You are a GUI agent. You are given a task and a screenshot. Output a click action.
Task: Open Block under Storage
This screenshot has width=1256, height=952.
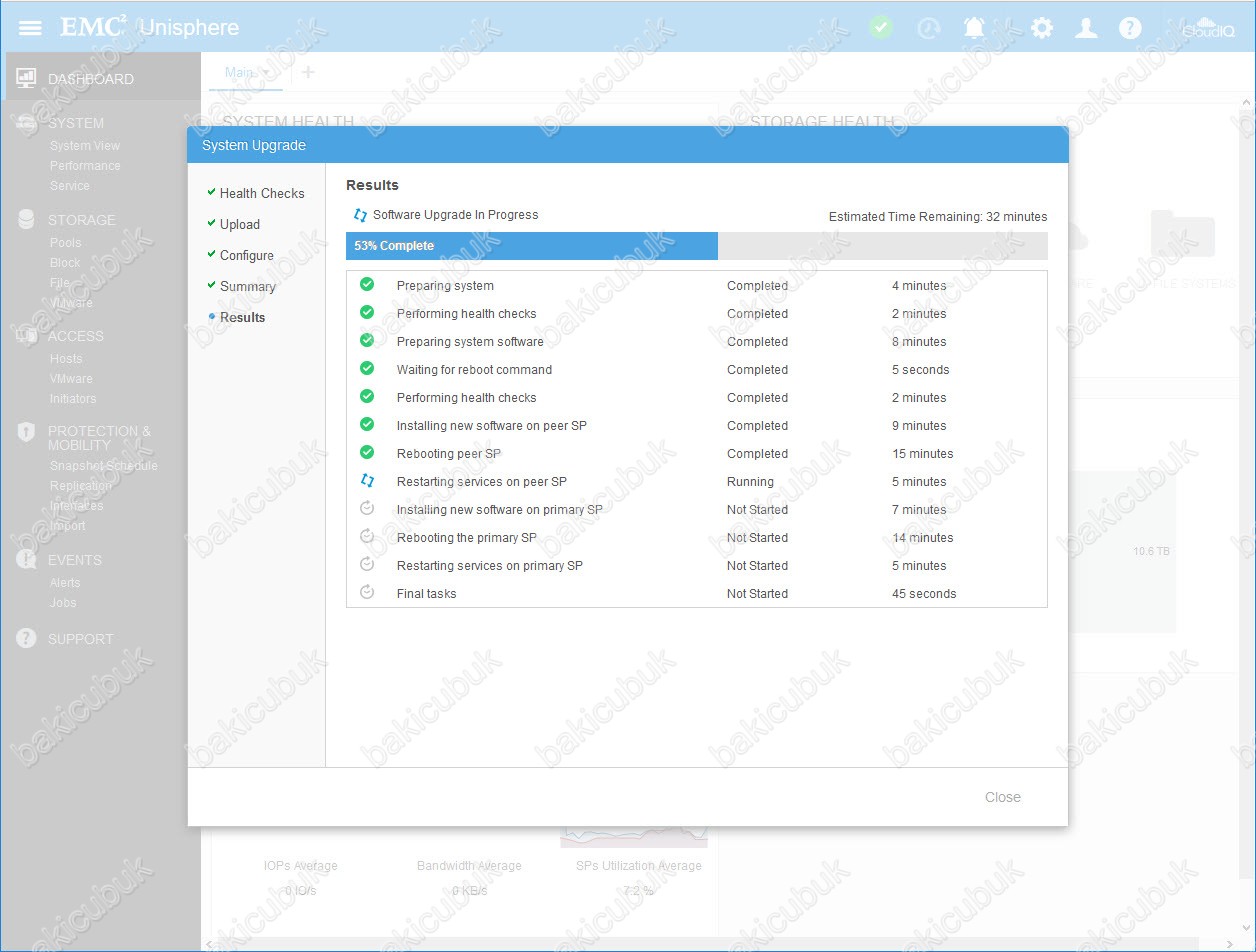(65, 263)
